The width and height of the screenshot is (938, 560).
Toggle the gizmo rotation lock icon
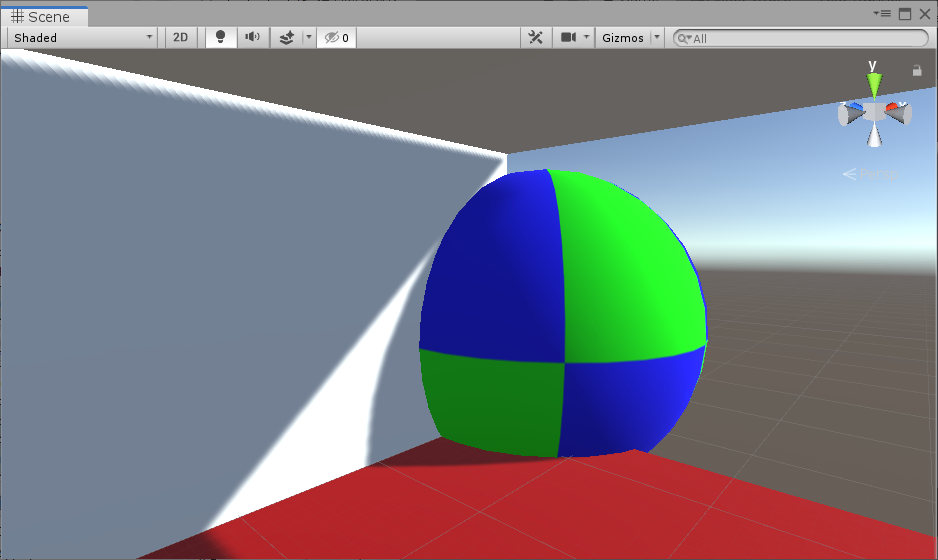pyautogui.click(x=917, y=70)
